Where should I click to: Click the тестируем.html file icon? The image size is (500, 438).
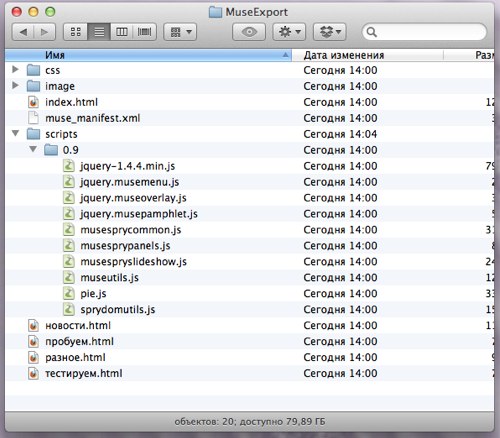tap(33, 373)
